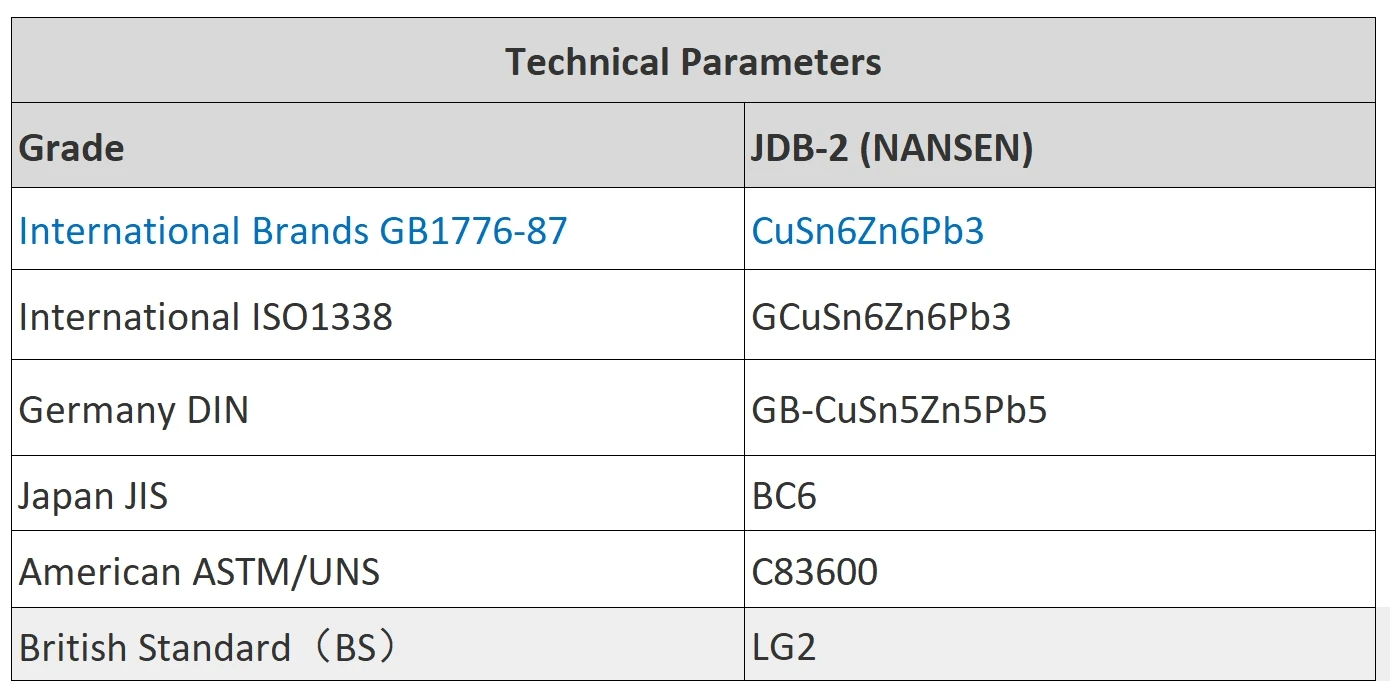1390x690 pixels.
Task: Click the word Parameters in title
Action: click(780, 62)
